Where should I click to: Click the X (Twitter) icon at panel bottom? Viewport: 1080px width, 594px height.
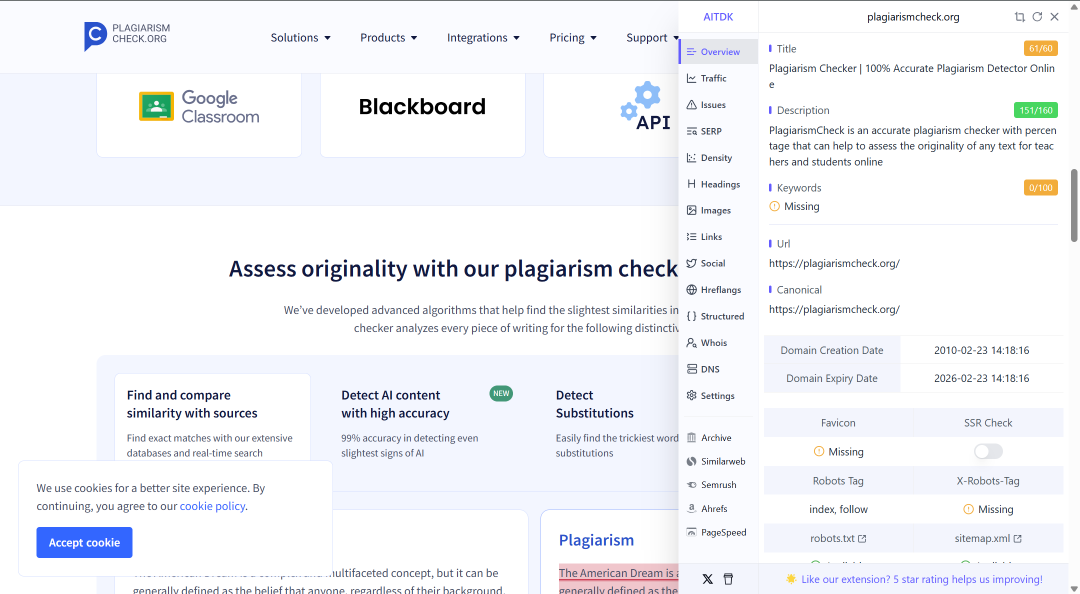707,579
